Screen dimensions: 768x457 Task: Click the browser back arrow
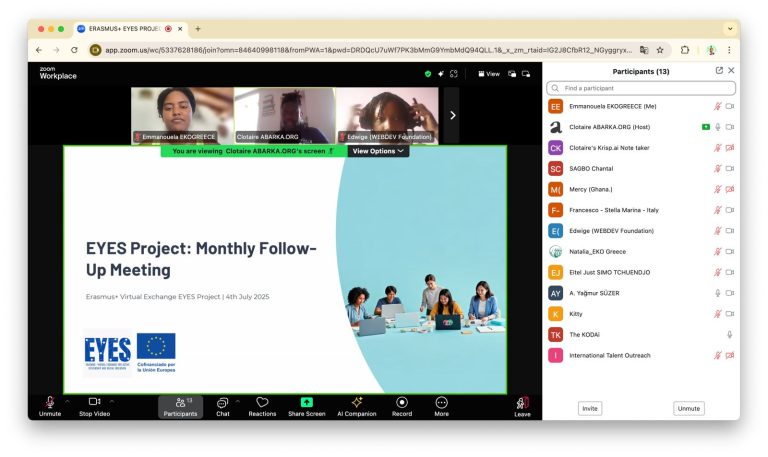click(39, 50)
